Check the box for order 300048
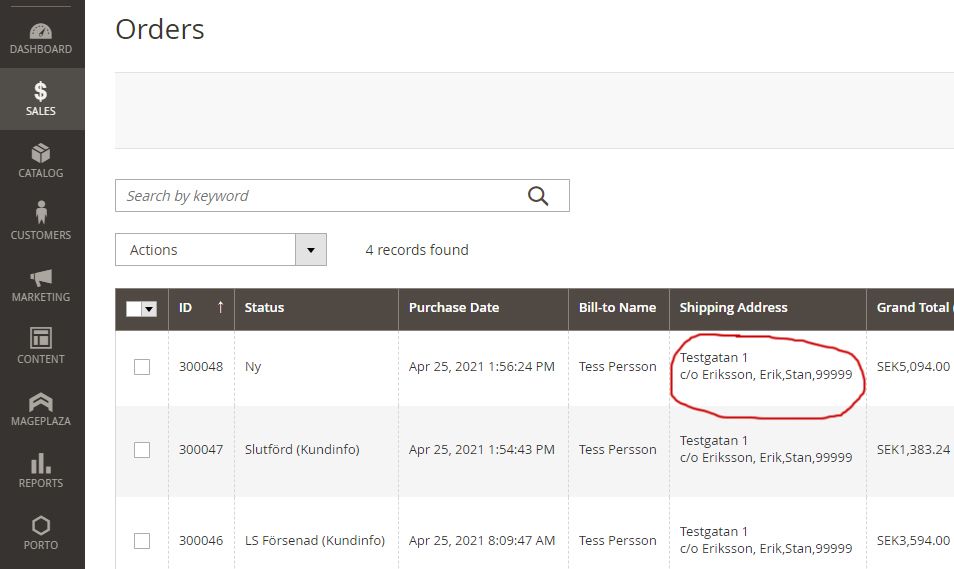 pyautogui.click(x=142, y=367)
